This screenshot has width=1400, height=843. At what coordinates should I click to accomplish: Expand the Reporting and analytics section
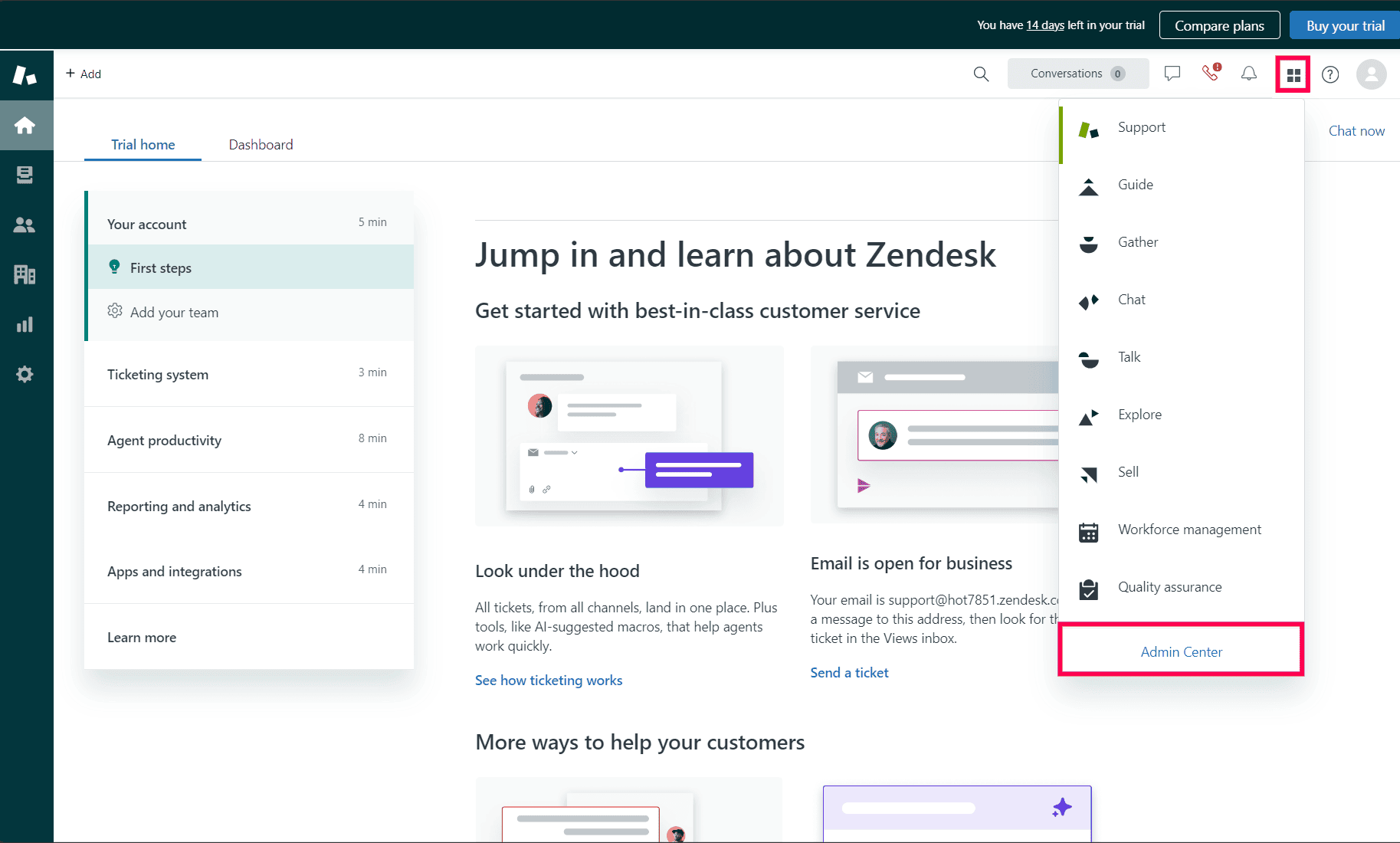point(249,506)
